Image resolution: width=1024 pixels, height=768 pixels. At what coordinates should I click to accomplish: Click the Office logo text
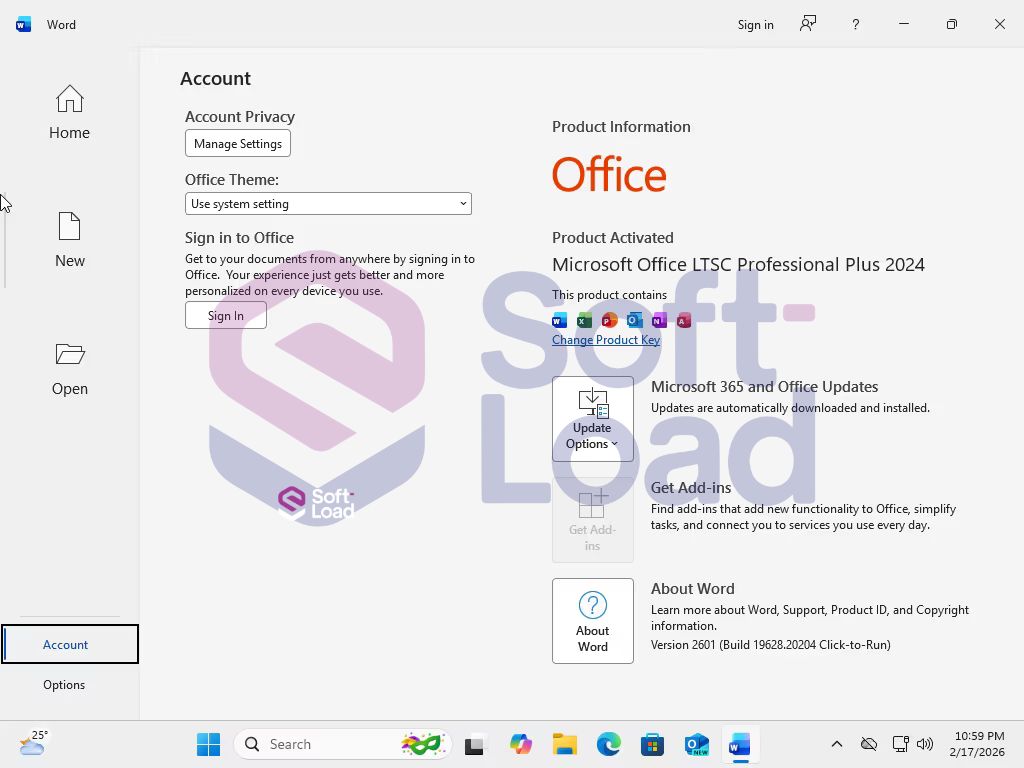609,174
